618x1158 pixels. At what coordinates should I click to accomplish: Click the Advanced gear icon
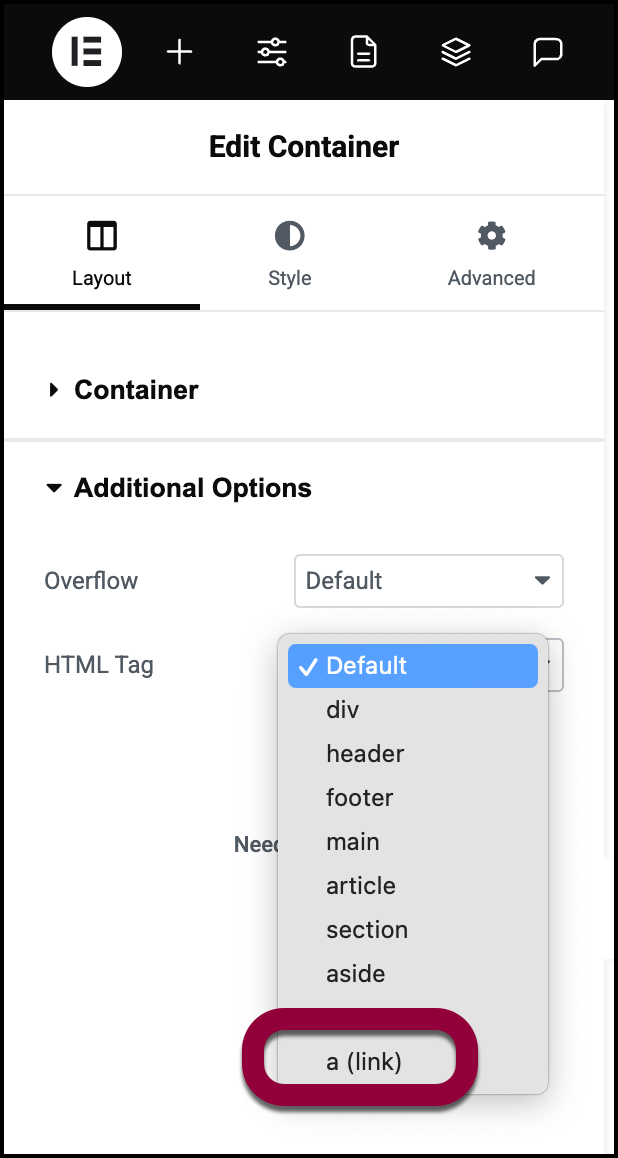(x=491, y=236)
